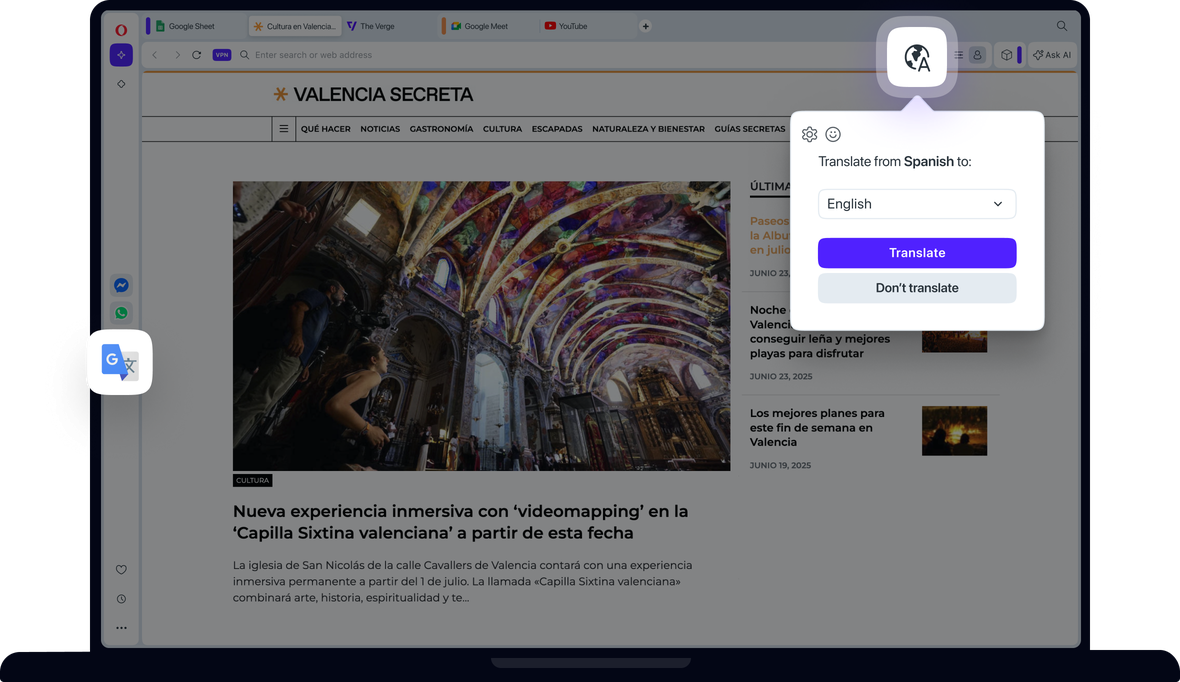1180x682 pixels.
Task: Open the sidebar three-dots more menu
Action: point(121,628)
